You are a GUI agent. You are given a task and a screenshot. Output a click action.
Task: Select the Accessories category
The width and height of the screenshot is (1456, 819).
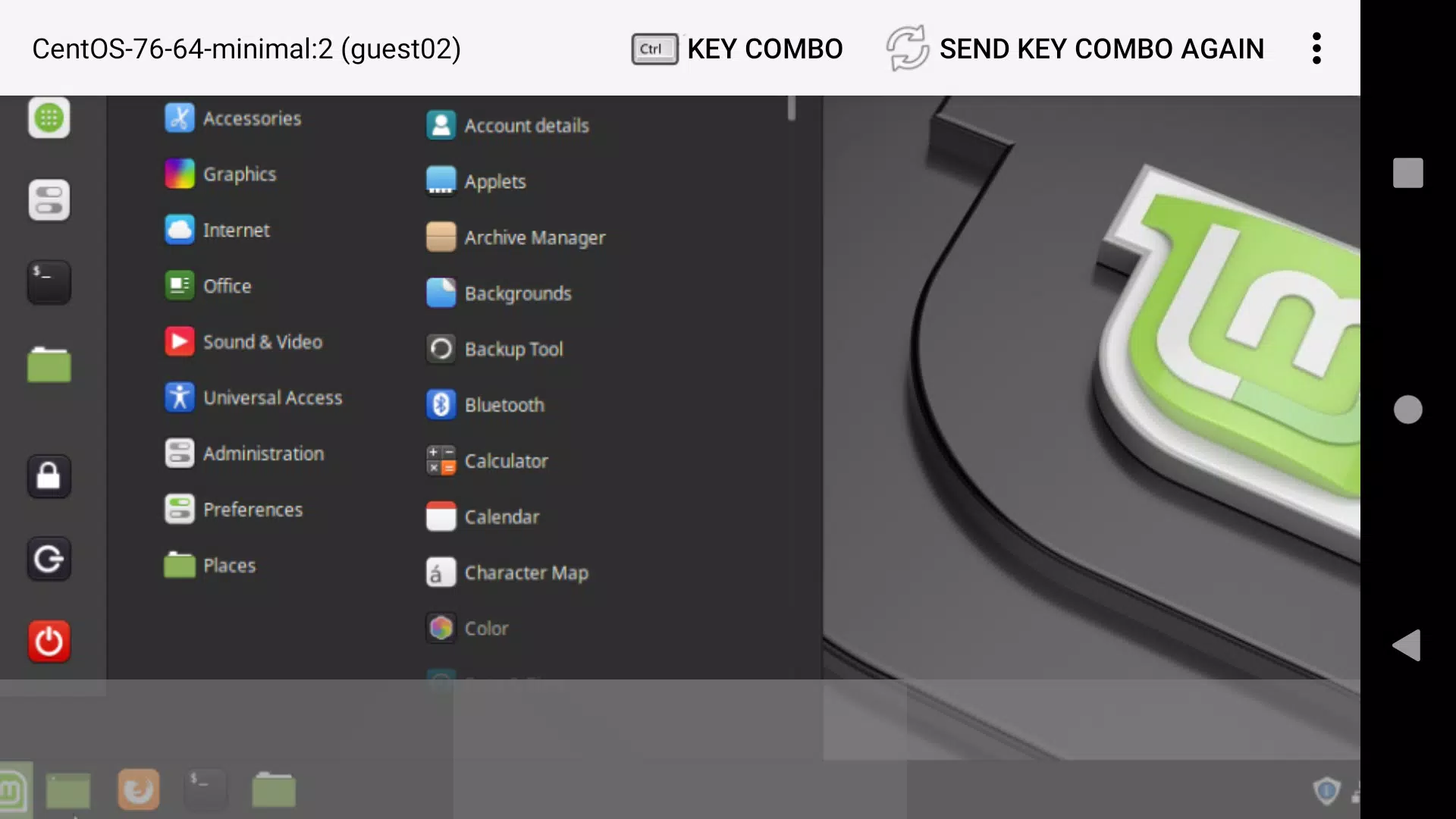click(234, 118)
